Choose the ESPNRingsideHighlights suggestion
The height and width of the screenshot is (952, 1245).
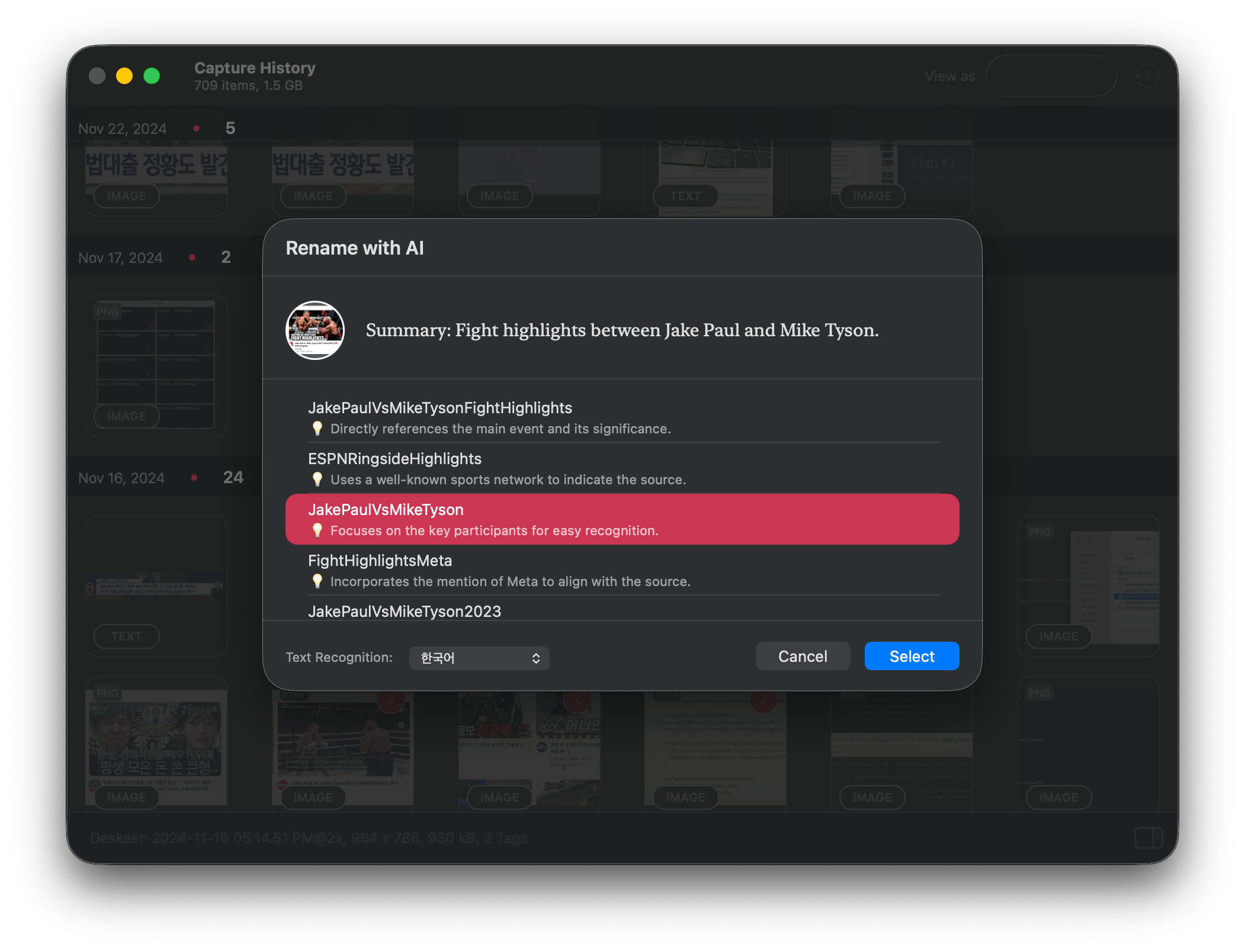click(x=394, y=459)
